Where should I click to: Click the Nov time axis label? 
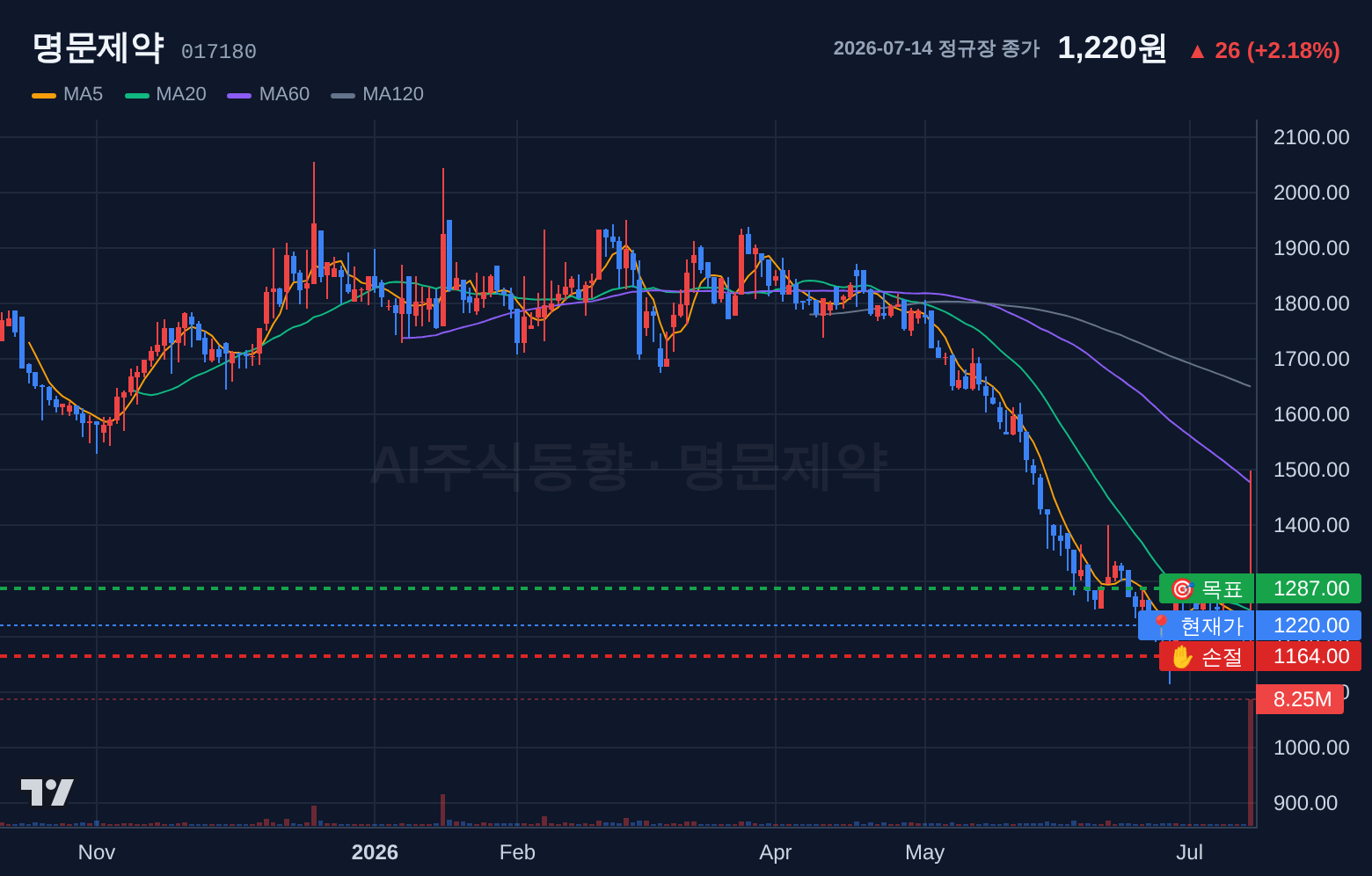[x=97, y=852]
